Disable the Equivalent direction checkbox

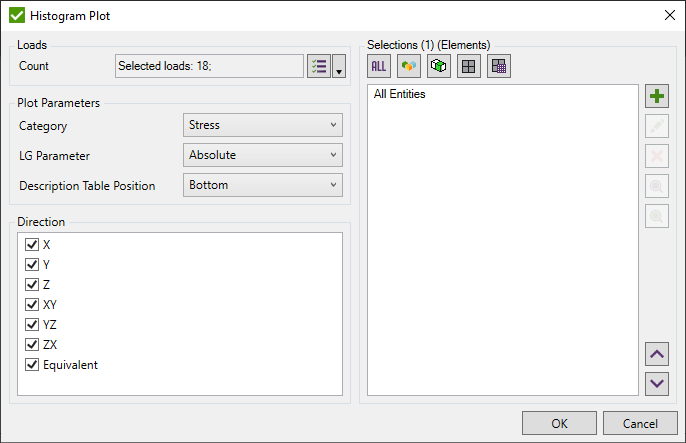click(31, 364)
